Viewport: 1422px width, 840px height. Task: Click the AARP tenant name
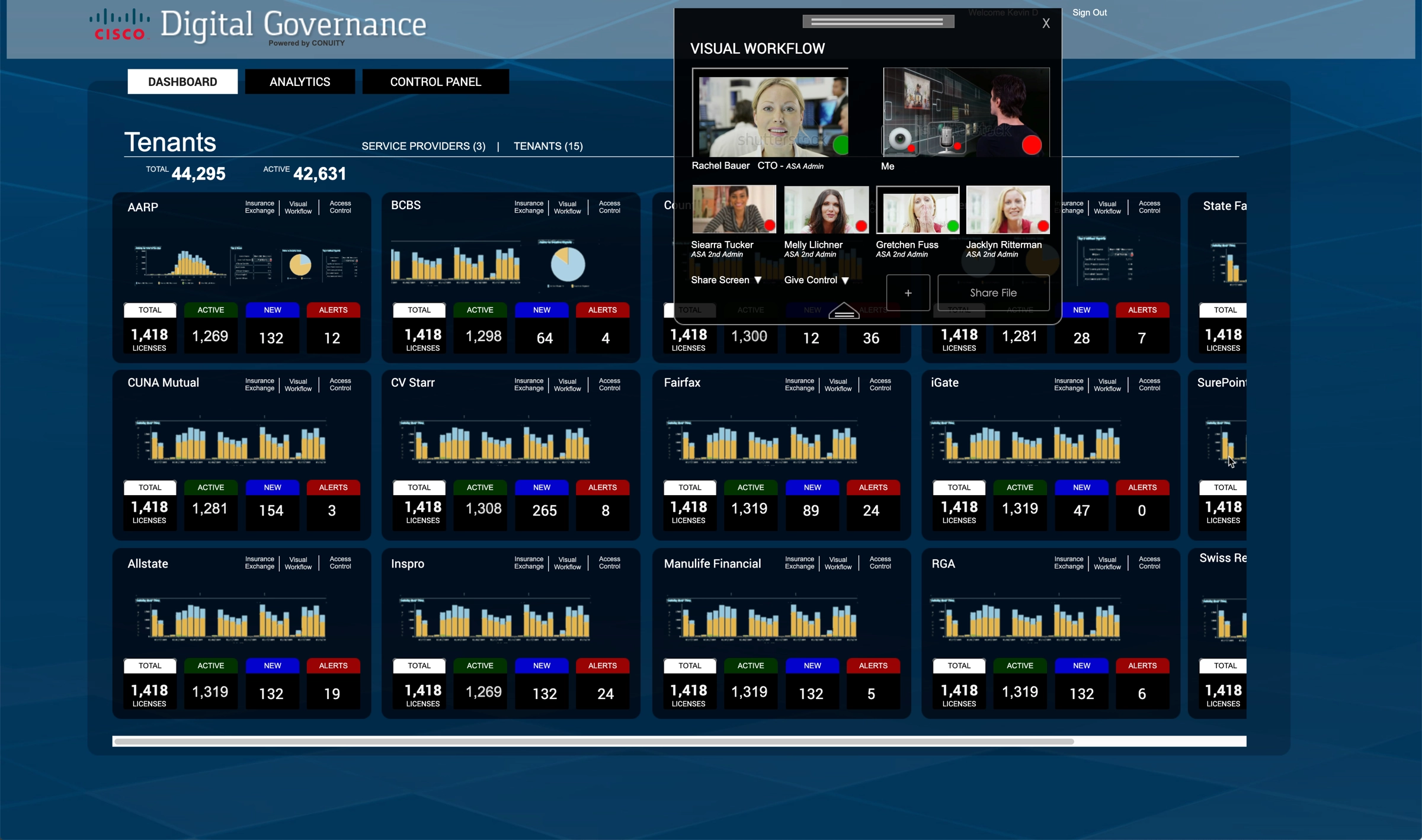click(143, 207)
